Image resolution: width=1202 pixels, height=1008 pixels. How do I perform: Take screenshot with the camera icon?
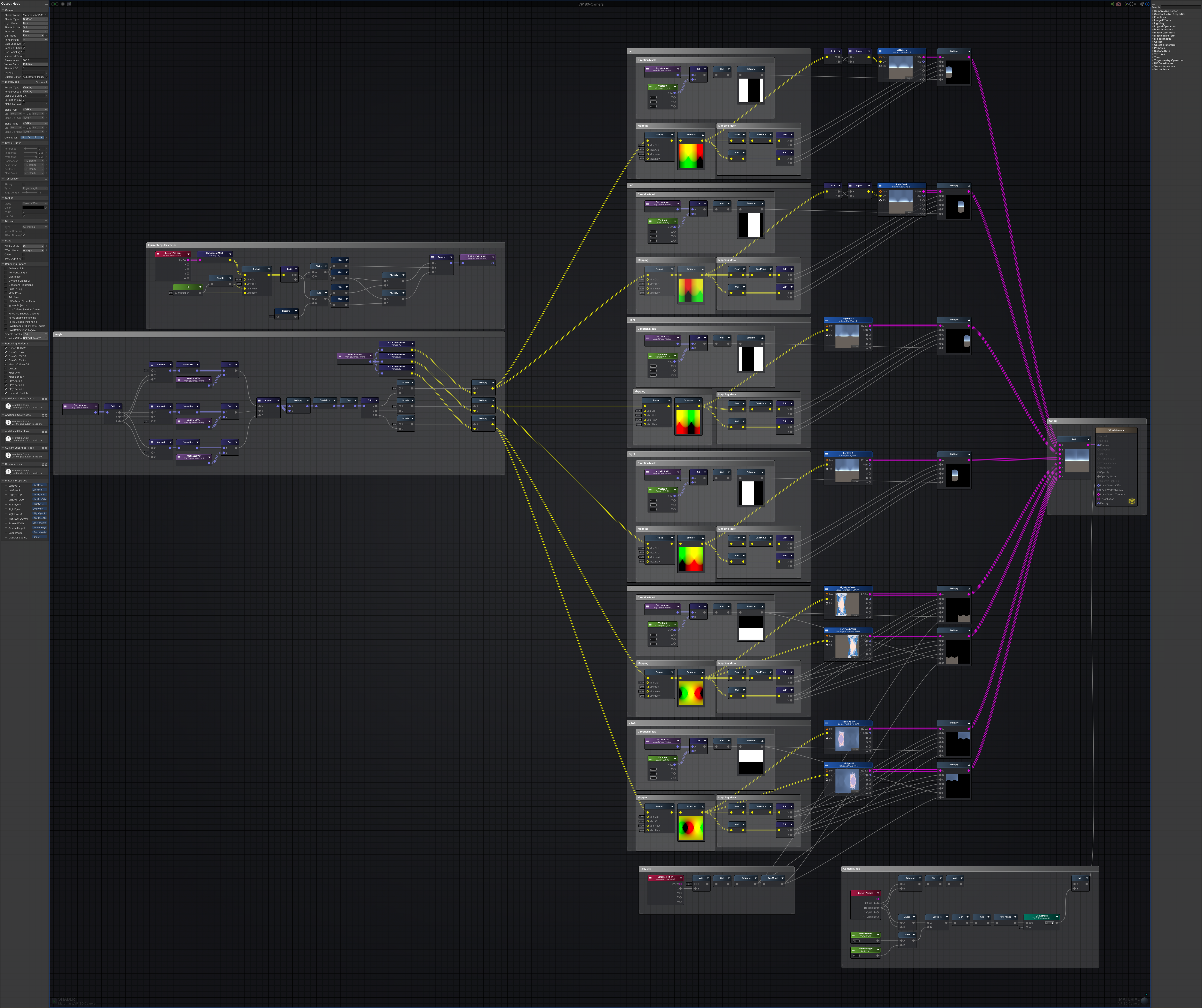[x=1119, y=4]
